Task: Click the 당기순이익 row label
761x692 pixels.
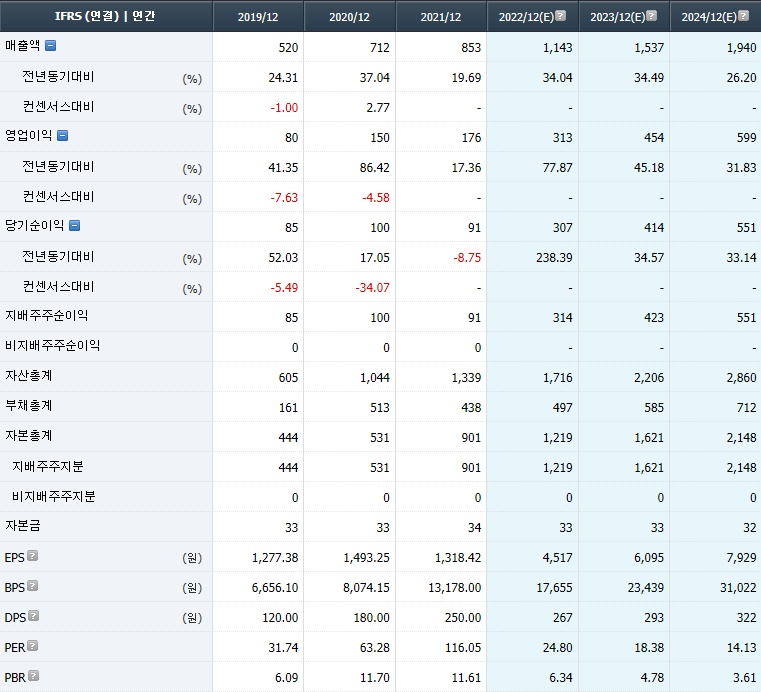Action: point(34,226)
